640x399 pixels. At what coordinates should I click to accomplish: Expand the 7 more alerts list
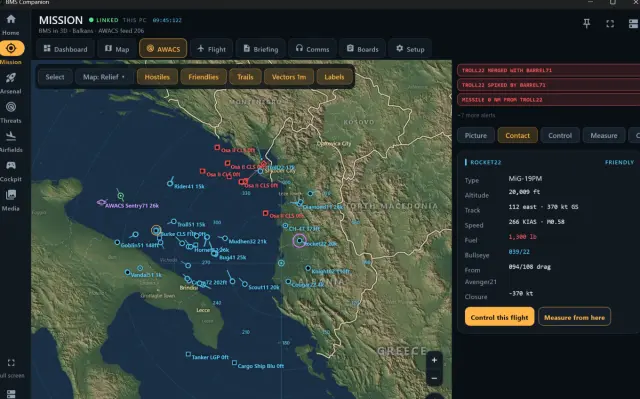click(x=477, y=115)
